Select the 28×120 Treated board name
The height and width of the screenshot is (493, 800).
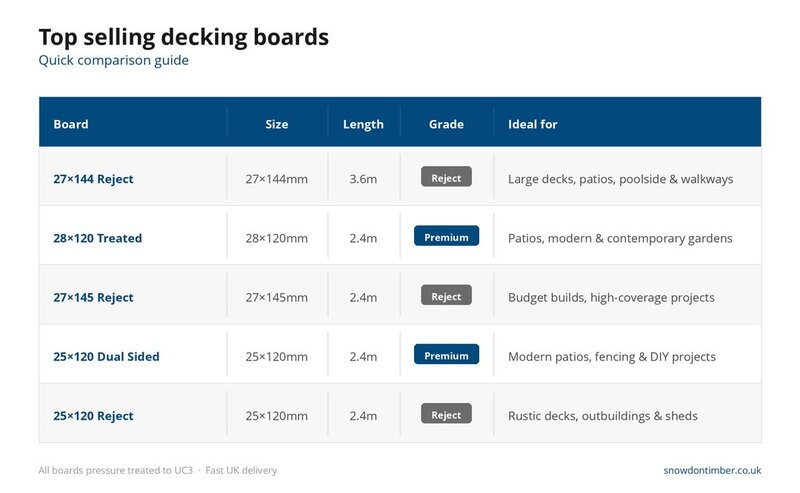pos(98,238)
